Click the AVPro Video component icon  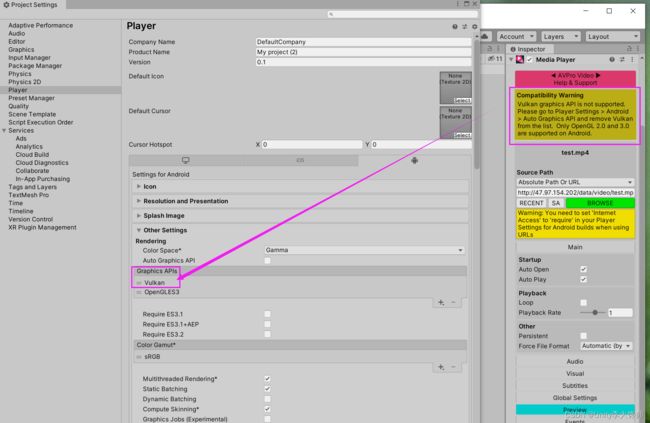520,60
